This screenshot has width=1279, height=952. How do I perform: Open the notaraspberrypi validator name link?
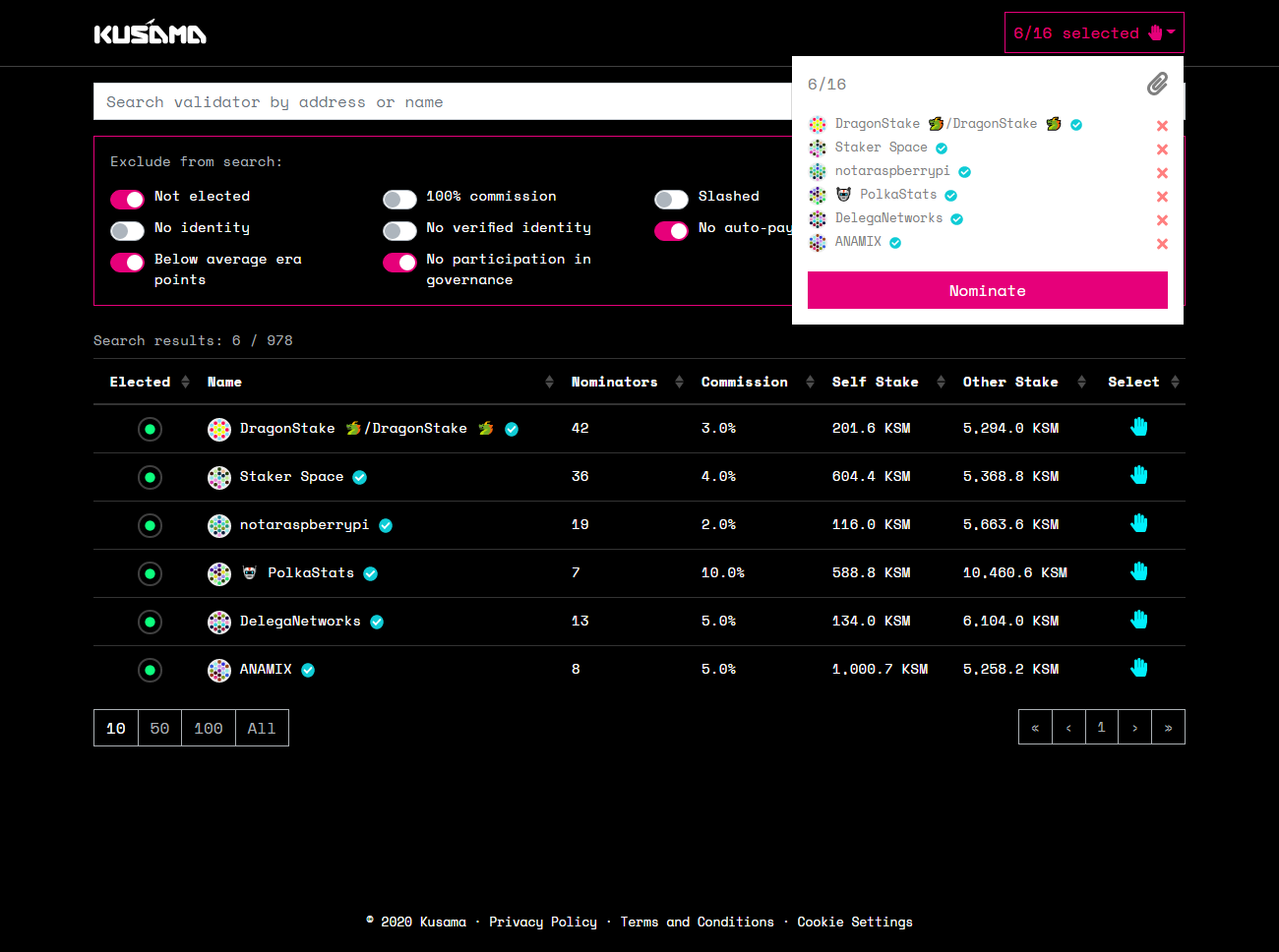(304, 524)
